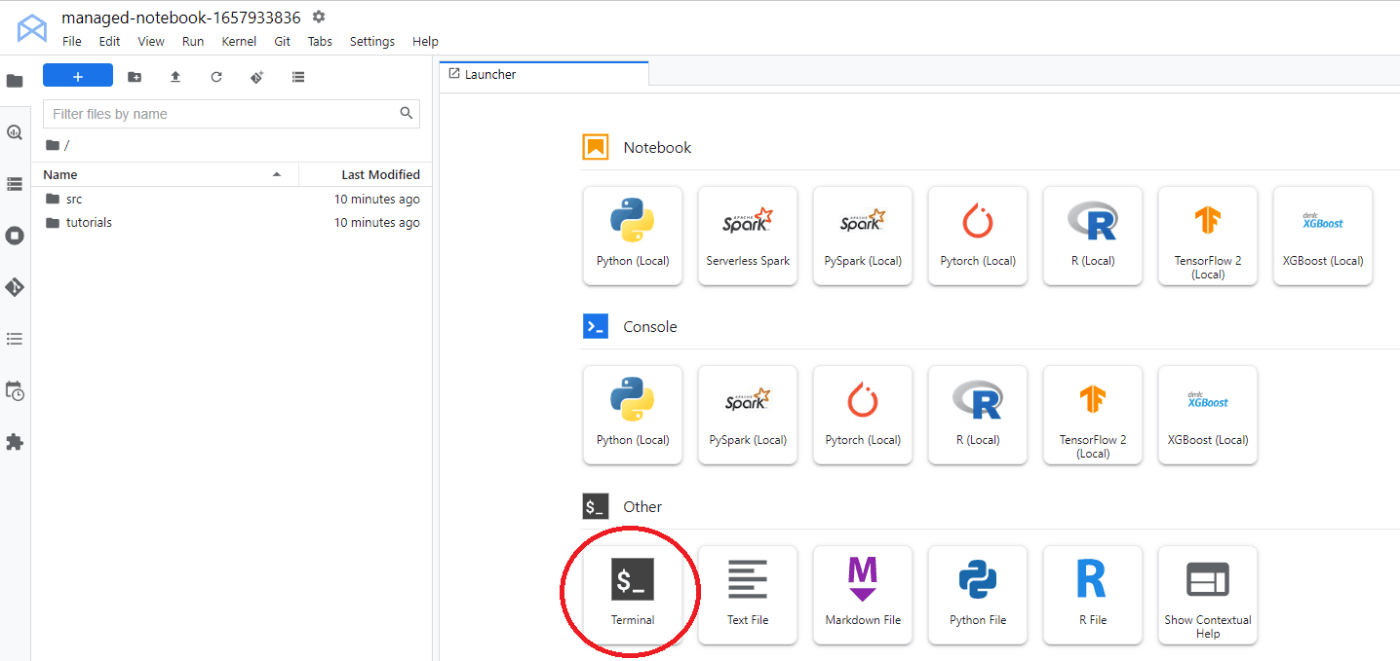Viewport: 1400px width, 661px height.
Task: Open Show Contextual Help
Action: tap(1207, 594)
